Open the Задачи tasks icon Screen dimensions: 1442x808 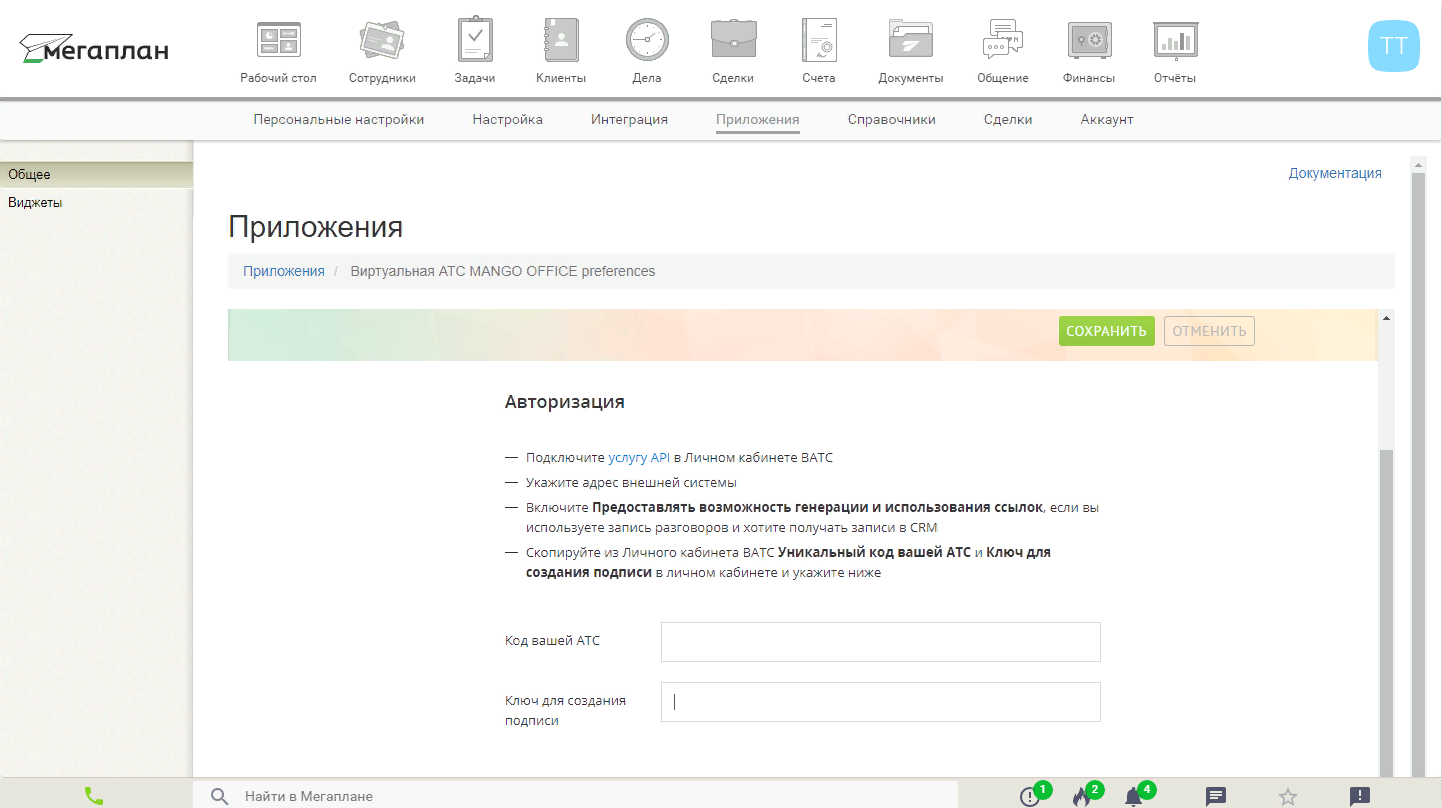(x=475, y=40)
